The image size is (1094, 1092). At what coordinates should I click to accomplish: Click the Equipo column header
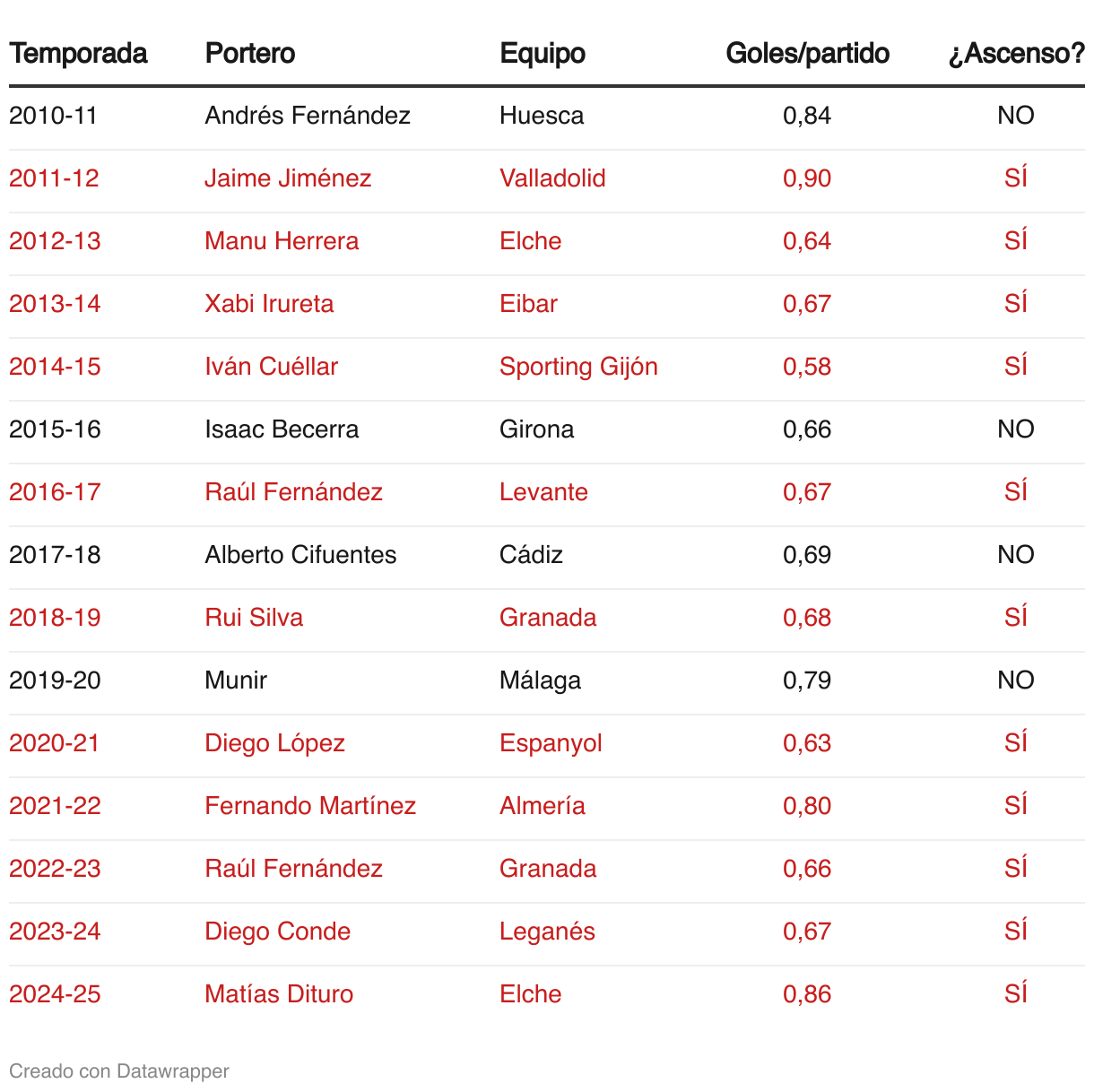[543, 54]
